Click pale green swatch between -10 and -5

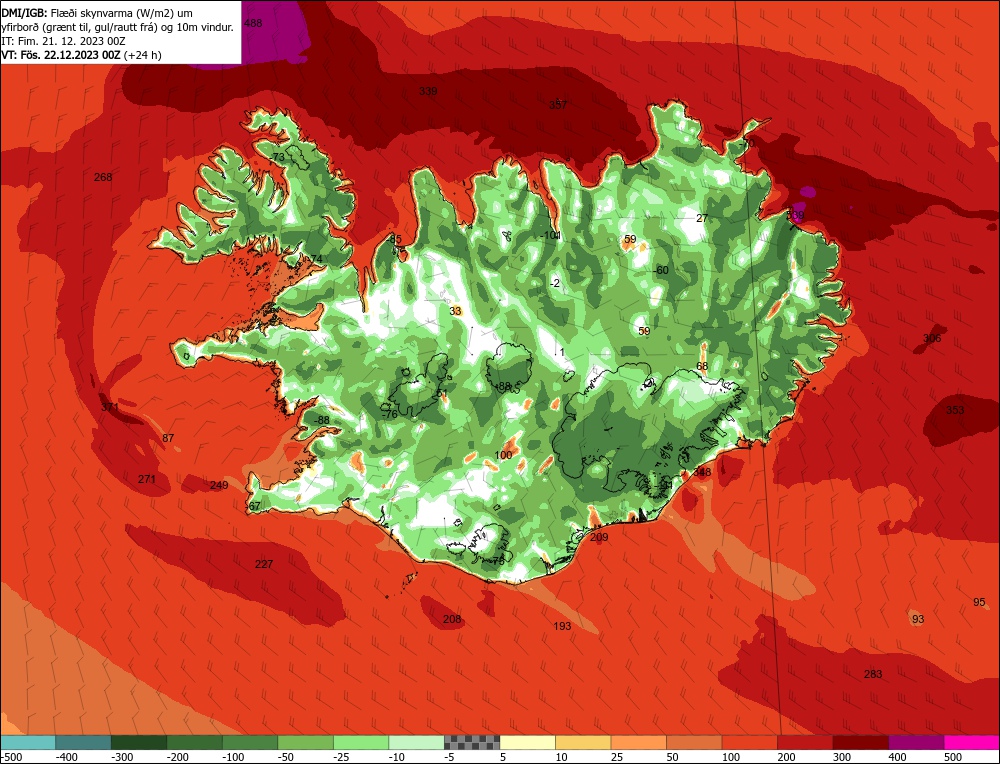[416, 742]
